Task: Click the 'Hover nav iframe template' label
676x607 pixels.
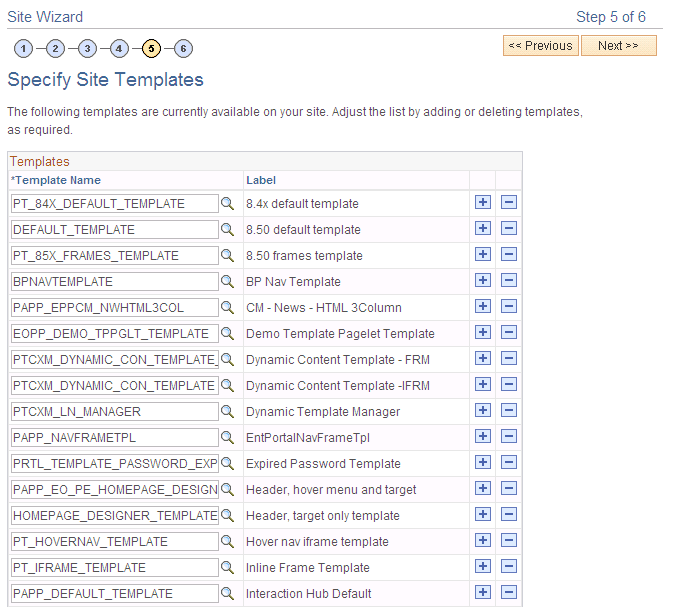Action: pos(317,541)
